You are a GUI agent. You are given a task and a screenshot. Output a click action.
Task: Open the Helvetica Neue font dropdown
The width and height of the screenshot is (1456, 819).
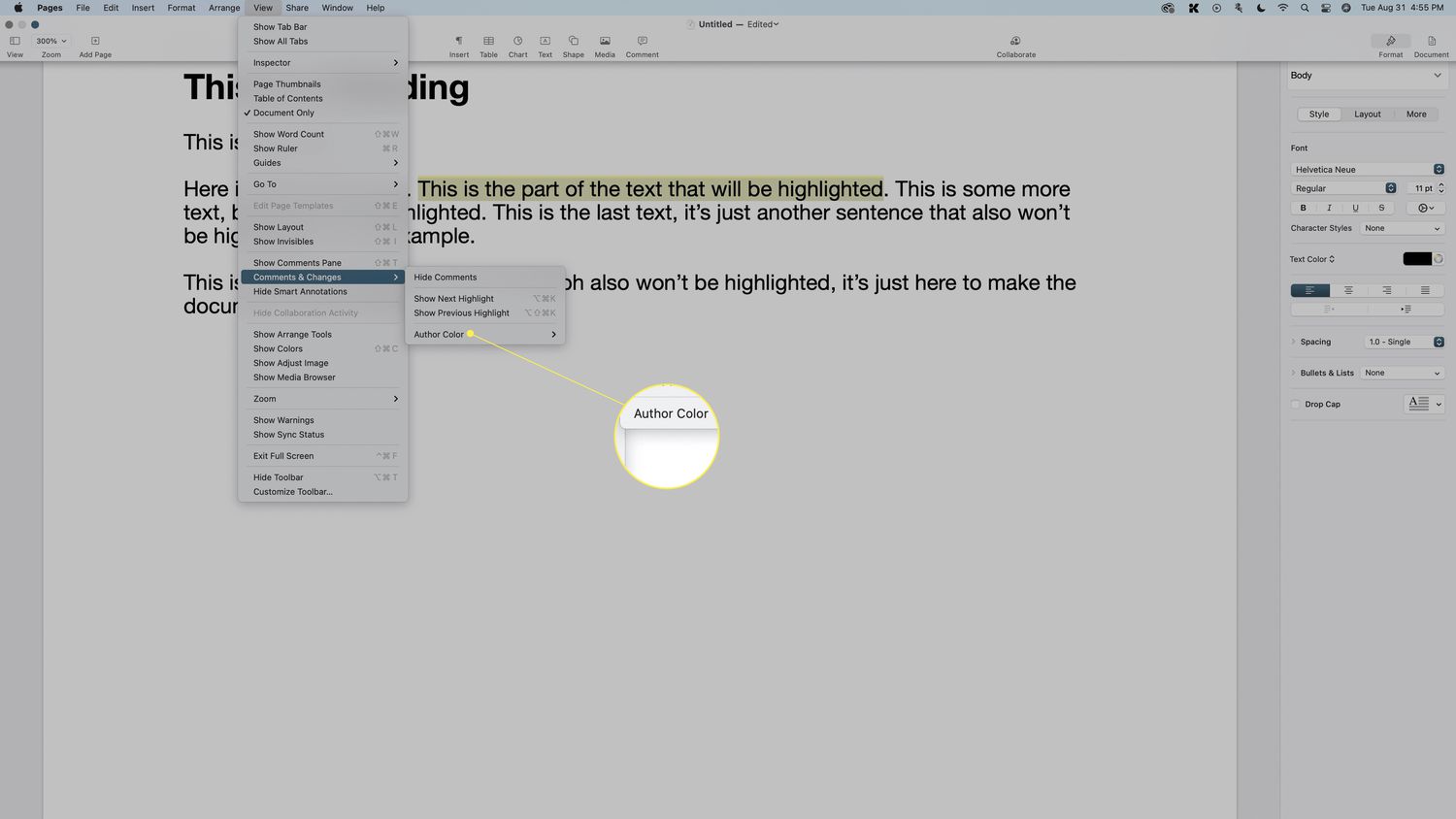(x=1367, y=170)
